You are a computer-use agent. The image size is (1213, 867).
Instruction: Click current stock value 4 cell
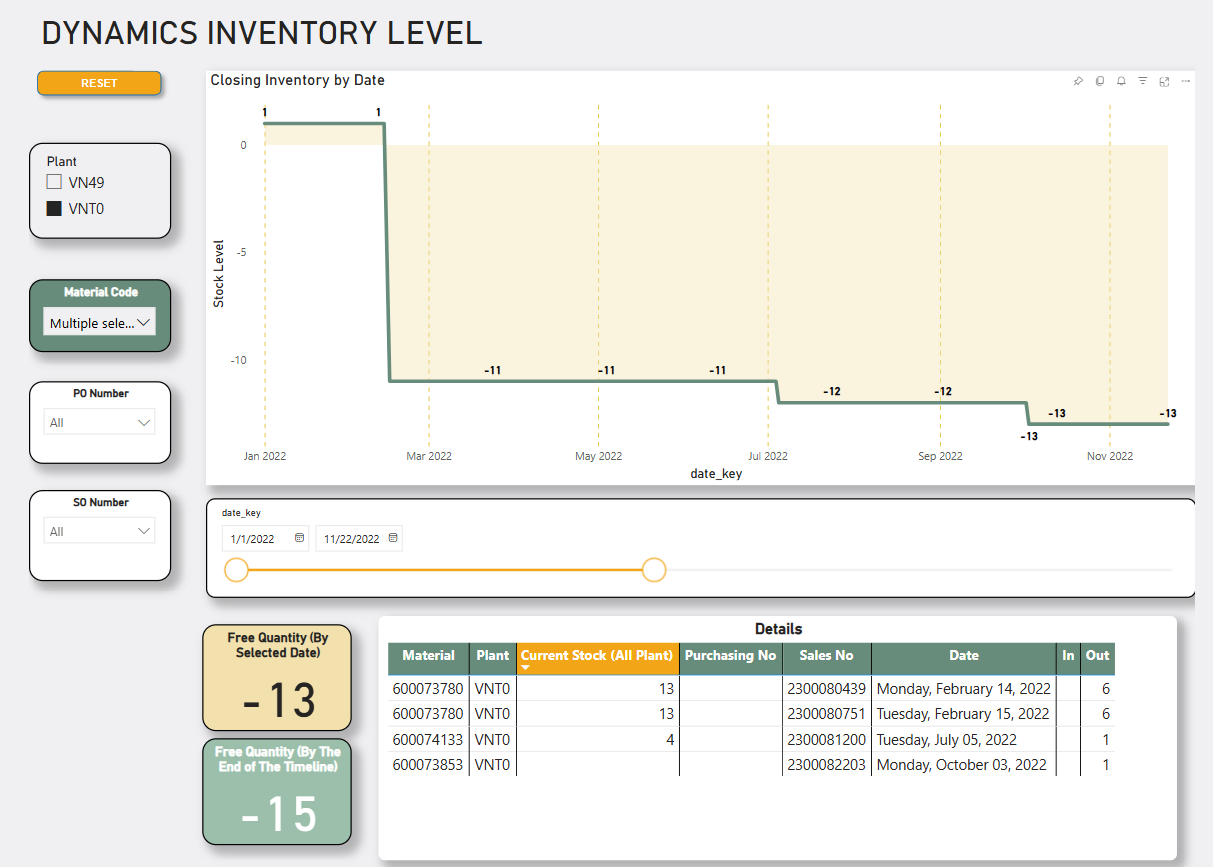(598, 740)
